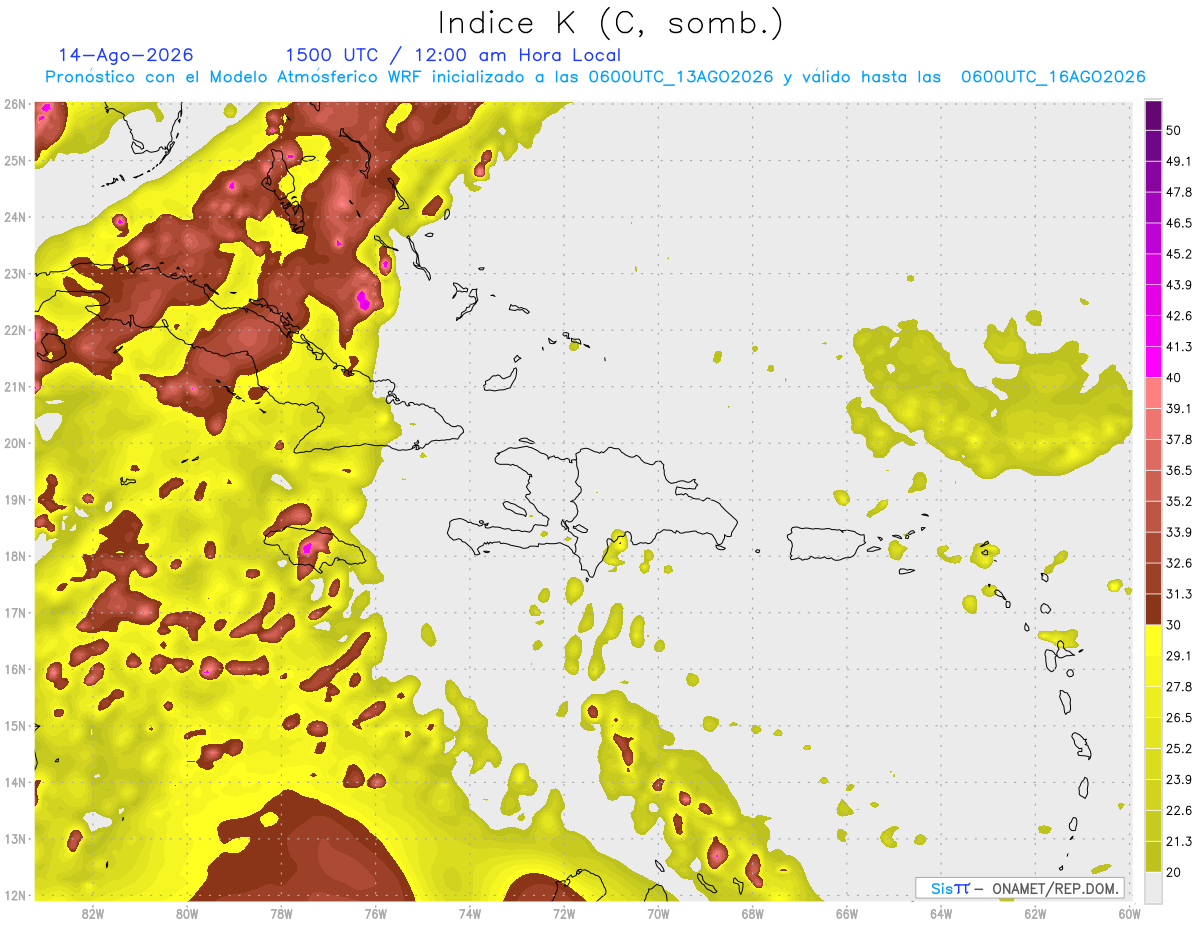This screenshot has height=927, width=1200.
Task: Click the "SisTT" logo text
Action: [949, 888]
